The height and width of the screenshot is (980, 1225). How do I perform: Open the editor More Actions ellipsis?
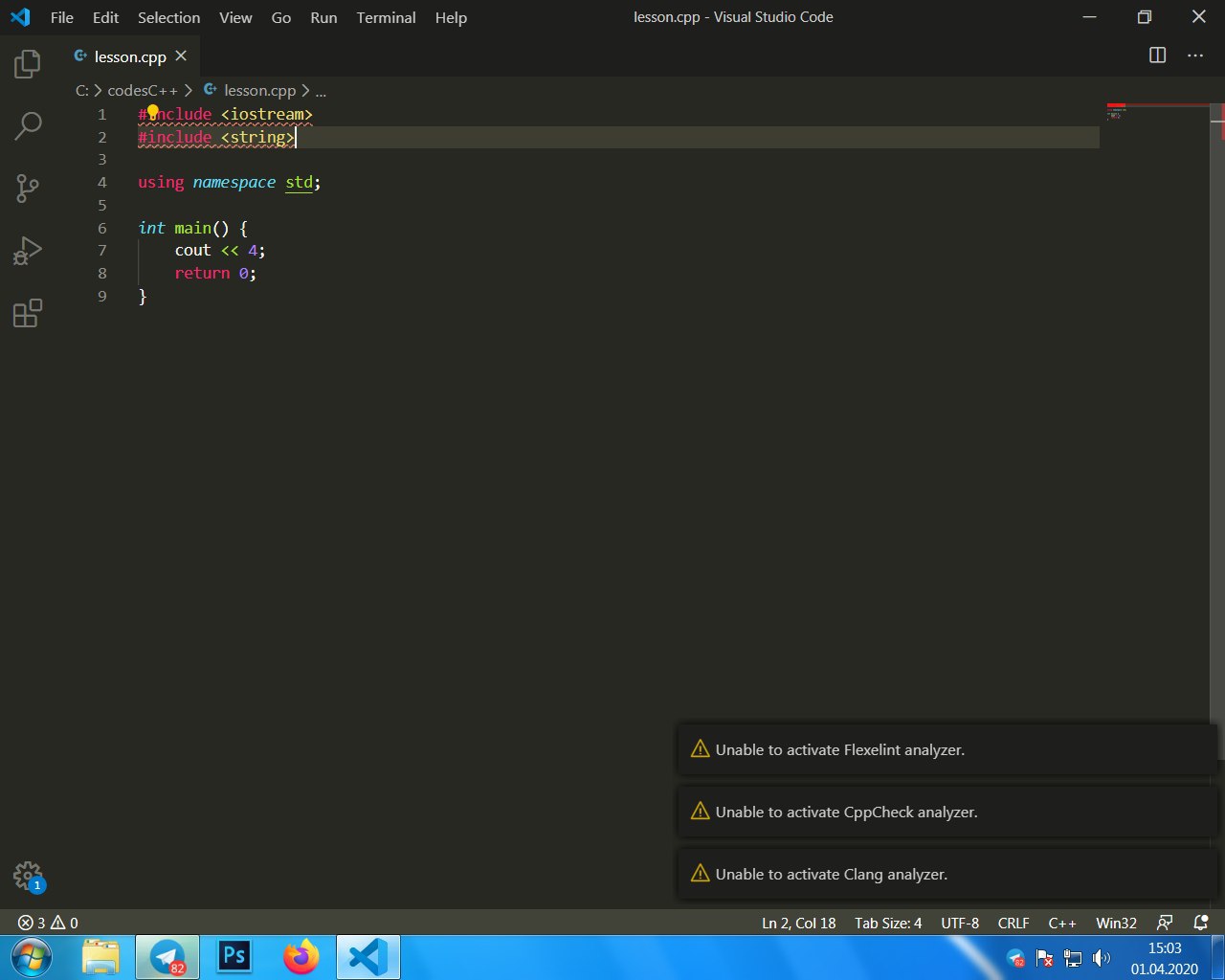1195,56
